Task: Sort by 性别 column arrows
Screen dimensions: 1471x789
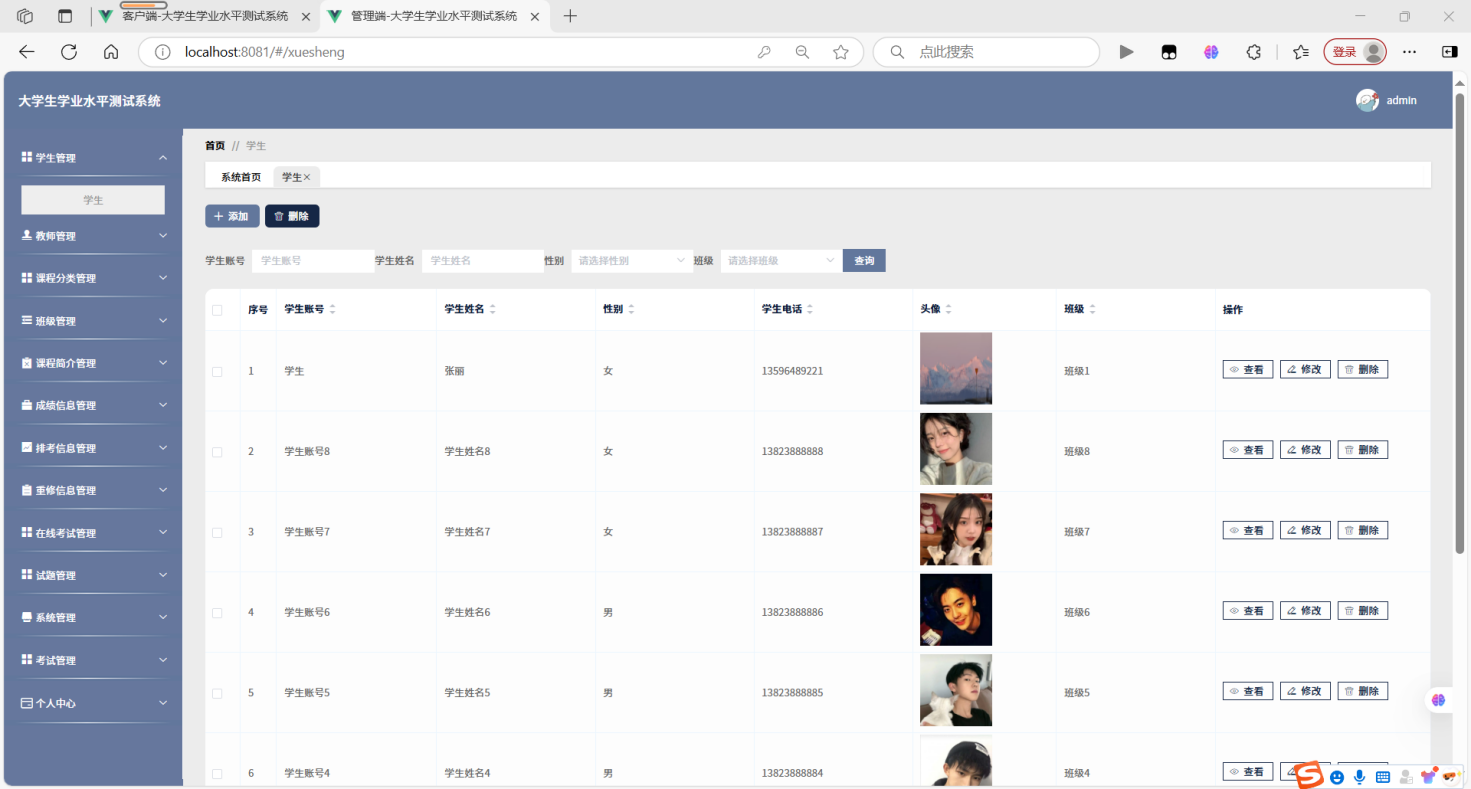Action: point(631,310)
